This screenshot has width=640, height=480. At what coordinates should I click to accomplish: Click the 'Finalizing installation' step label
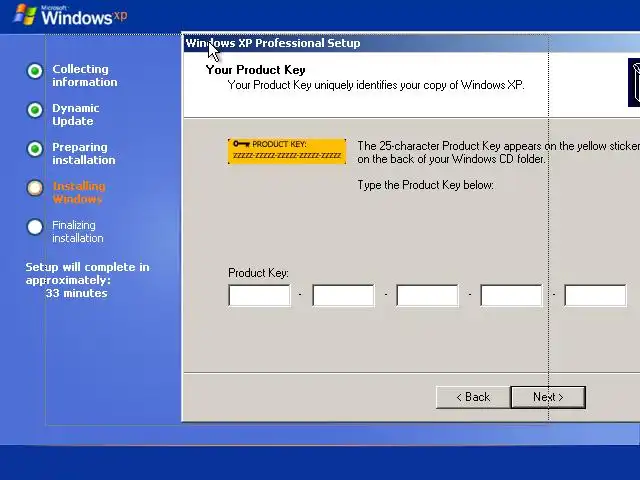[78, 231]
